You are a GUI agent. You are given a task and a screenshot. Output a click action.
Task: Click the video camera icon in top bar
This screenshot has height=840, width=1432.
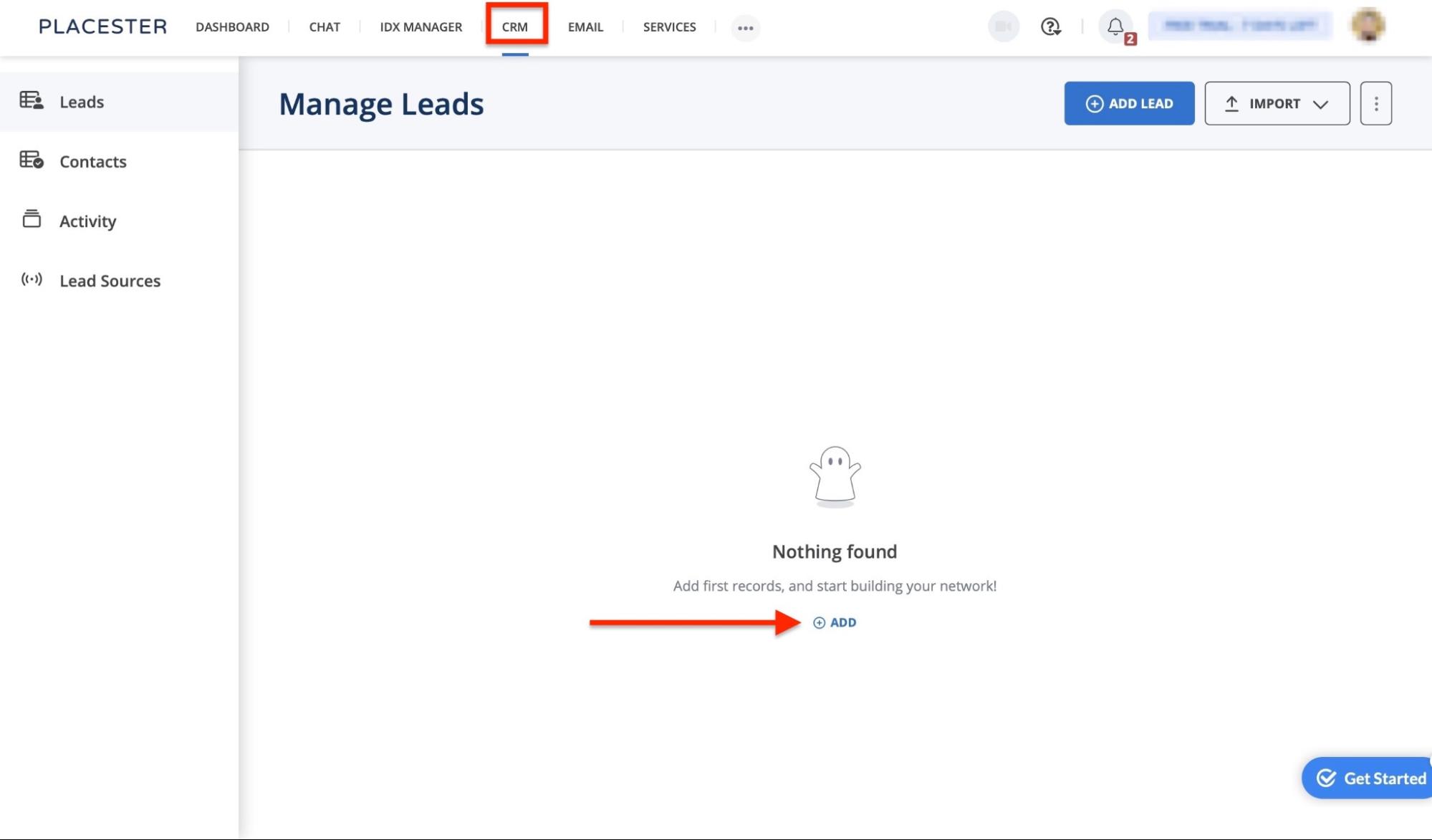1002,27
